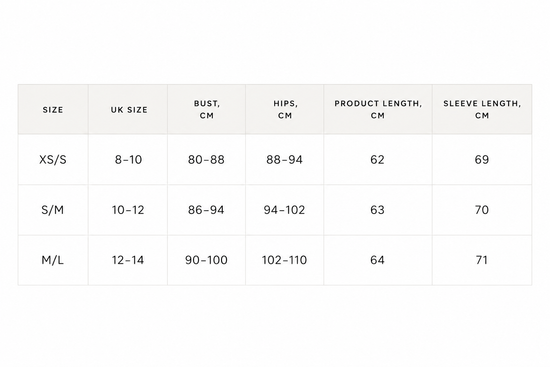Click the 88–94 hips value
Viewport: 550px width, 367px height.
point(284,160)
